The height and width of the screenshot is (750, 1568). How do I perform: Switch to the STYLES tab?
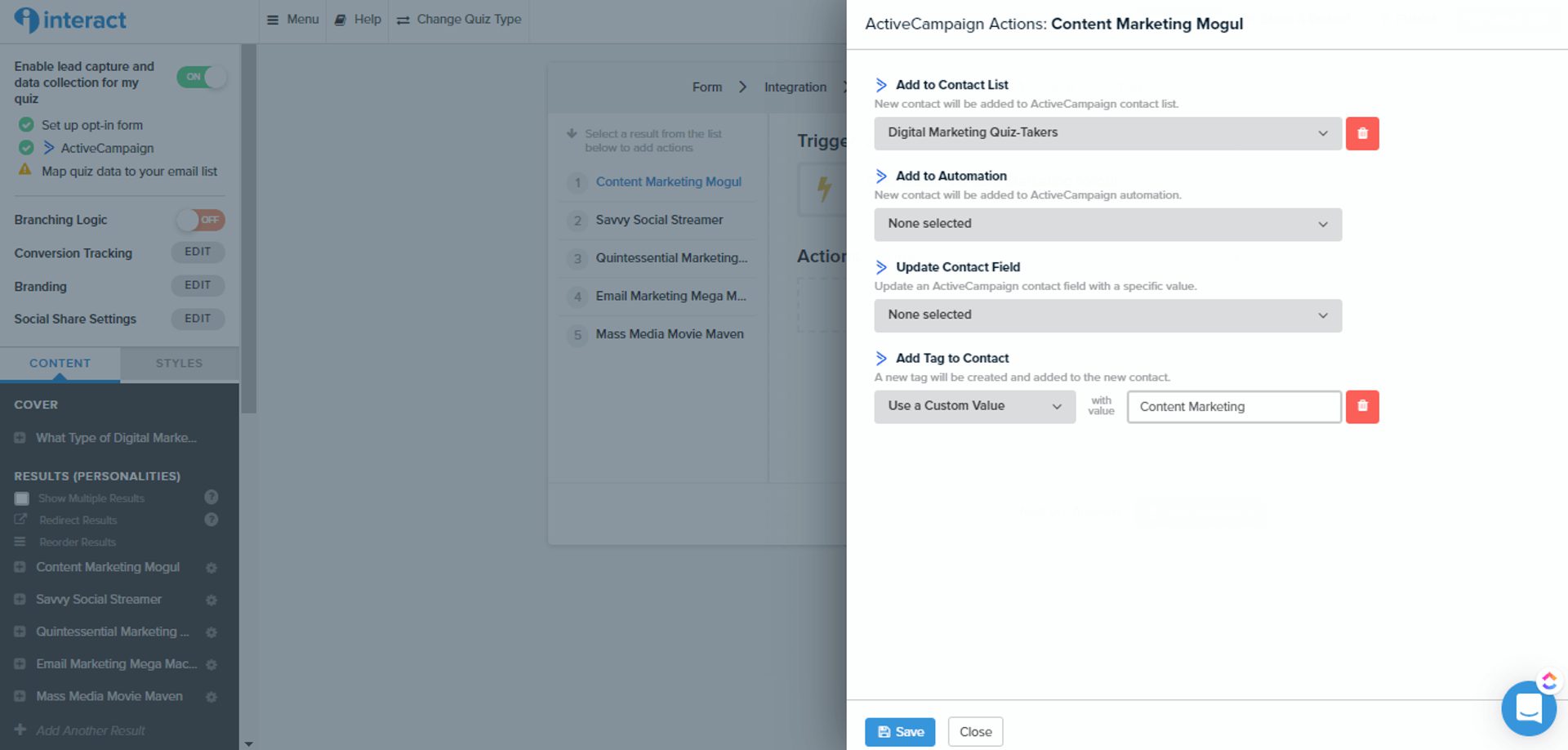point(179,364)
